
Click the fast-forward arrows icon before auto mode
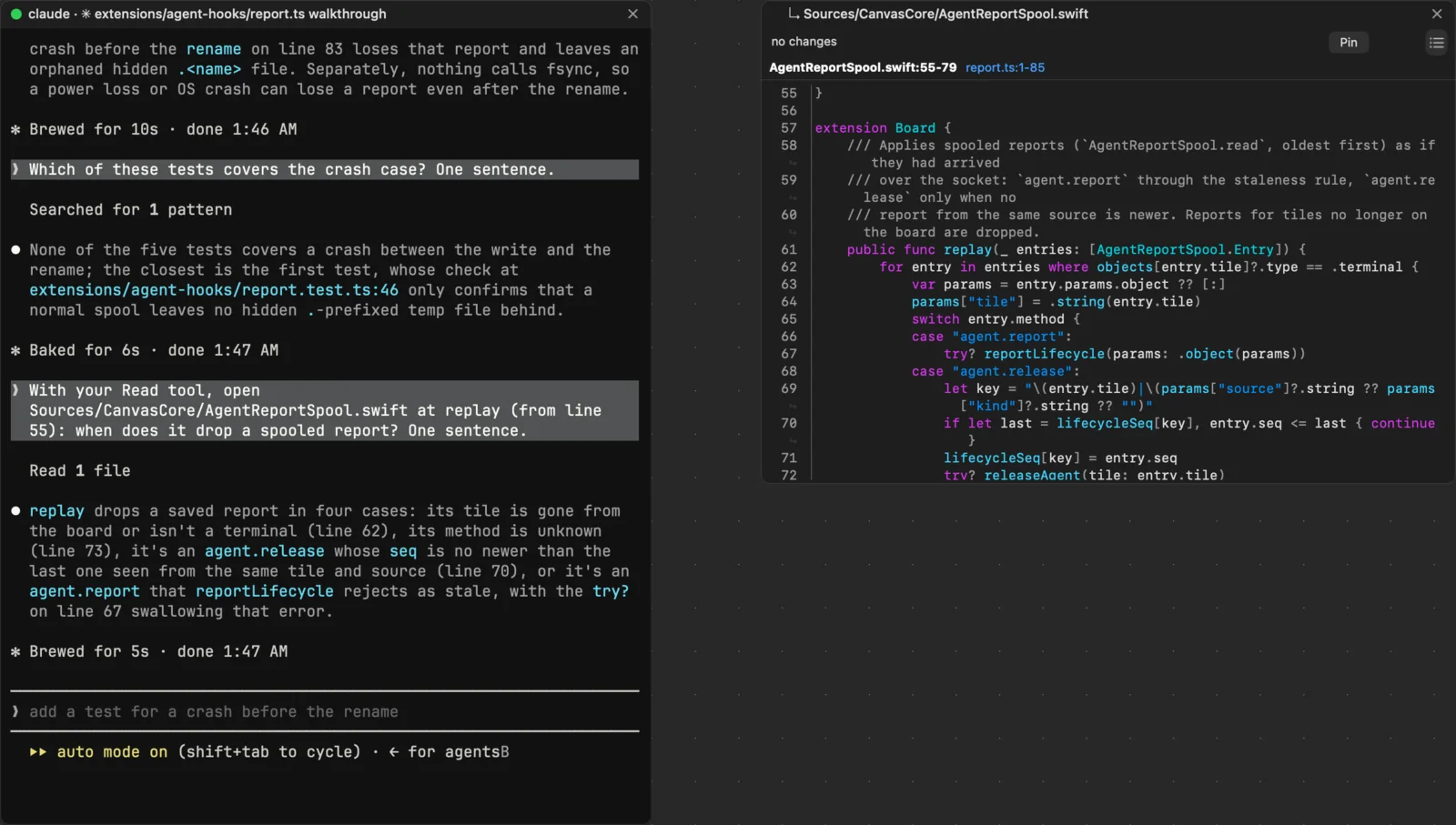point(38,752)
